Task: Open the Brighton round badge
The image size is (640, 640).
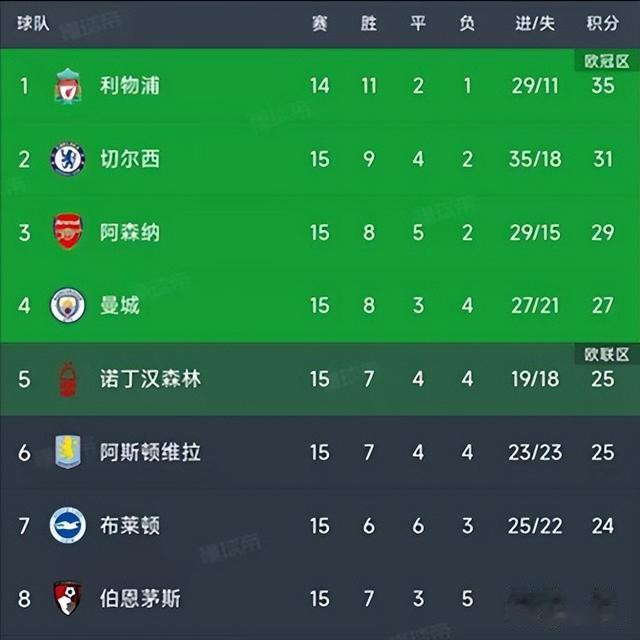Action: [x=68, y=525]
